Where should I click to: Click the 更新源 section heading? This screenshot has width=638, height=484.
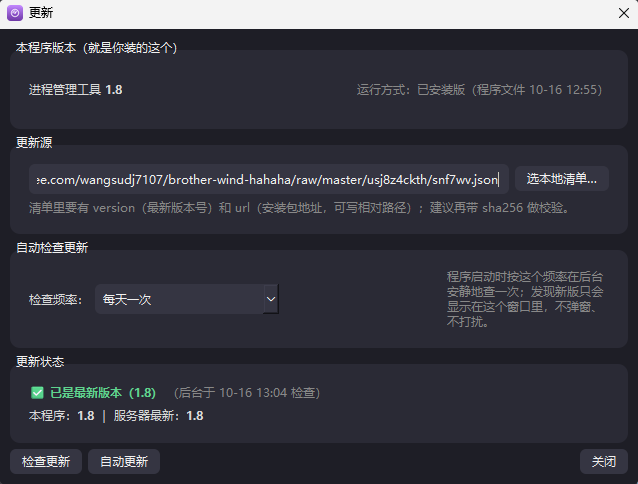tap(34, 142)
